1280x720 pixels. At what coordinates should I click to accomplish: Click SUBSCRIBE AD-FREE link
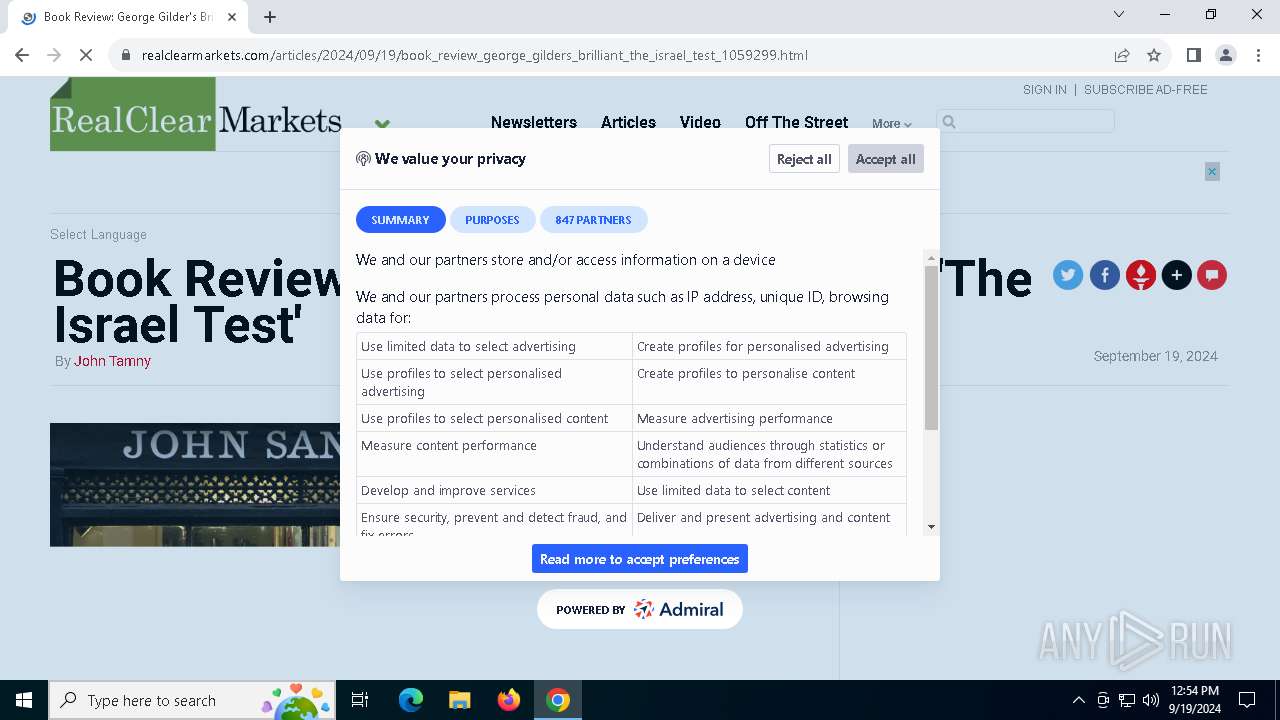(1146, 89)
